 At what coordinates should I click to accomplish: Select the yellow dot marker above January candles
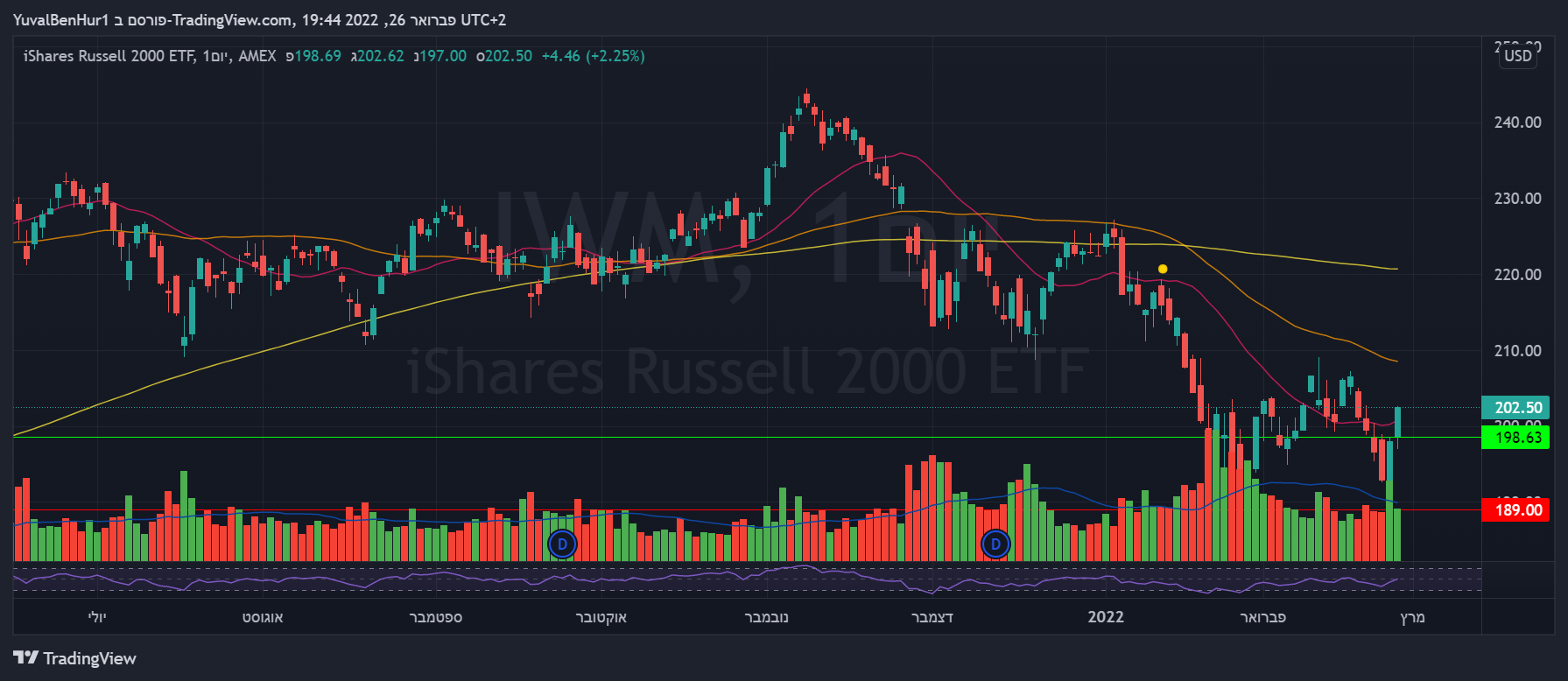click(1163, 269)
